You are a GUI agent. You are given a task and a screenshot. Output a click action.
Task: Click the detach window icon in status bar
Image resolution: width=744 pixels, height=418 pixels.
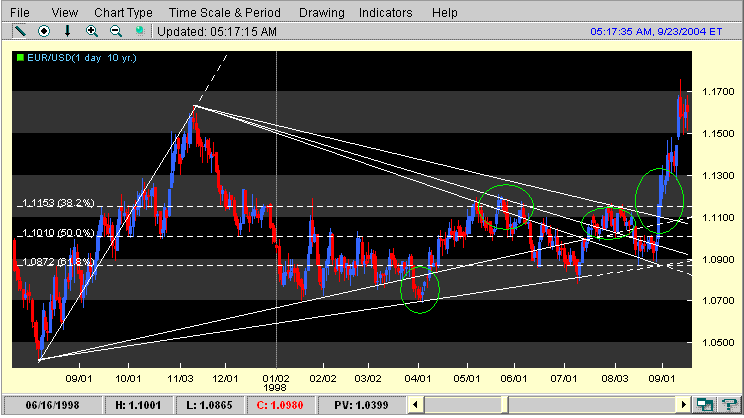tap(705, 405)
